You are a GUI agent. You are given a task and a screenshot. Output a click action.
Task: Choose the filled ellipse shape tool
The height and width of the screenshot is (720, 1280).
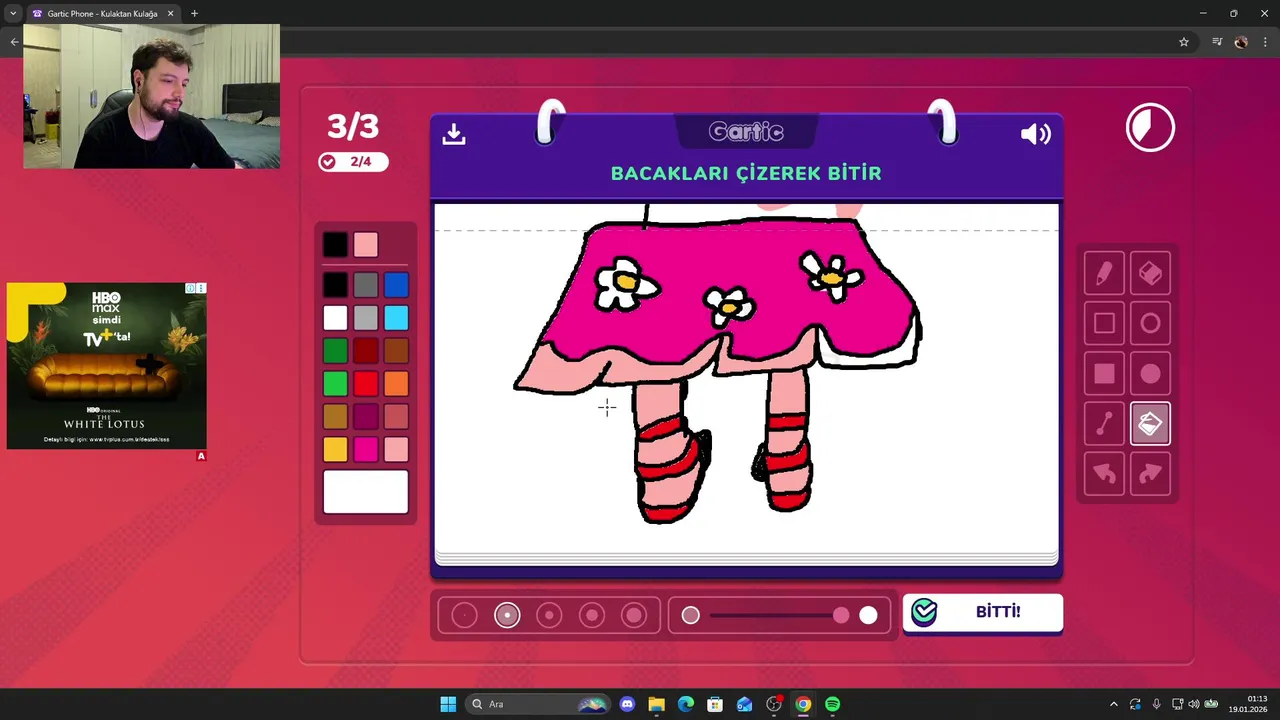click(1150, 374)
